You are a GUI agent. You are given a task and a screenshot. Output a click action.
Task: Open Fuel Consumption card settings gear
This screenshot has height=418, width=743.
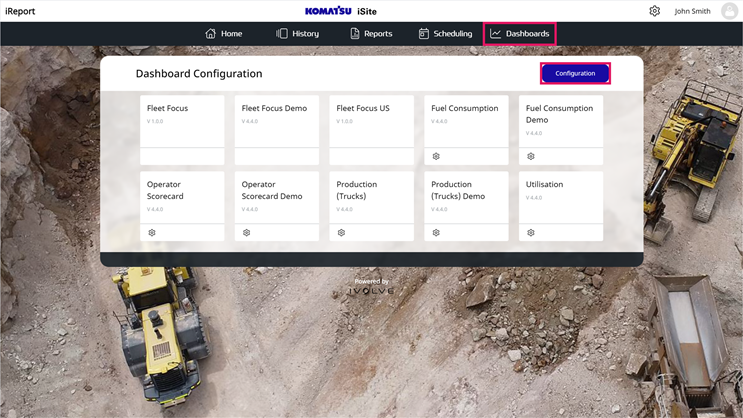[x=436, y=156]
